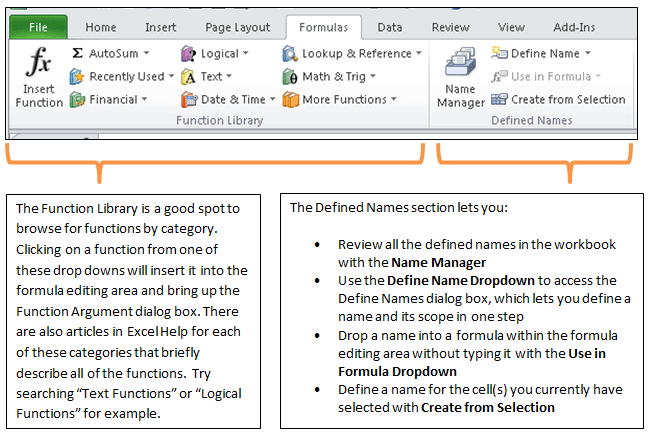
Task: Select the Formulas tab
Action: coord(324,27)
